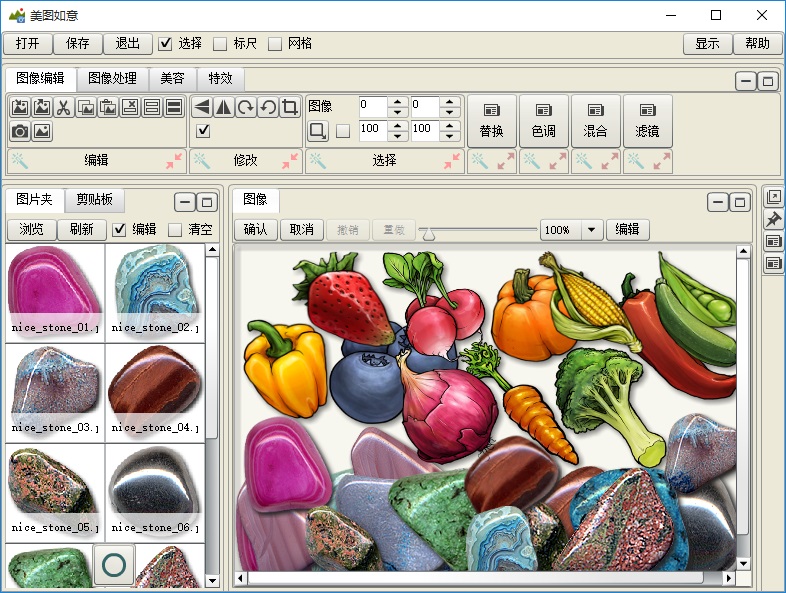Toggle the checked box in 修改 group

click(203, 131)
